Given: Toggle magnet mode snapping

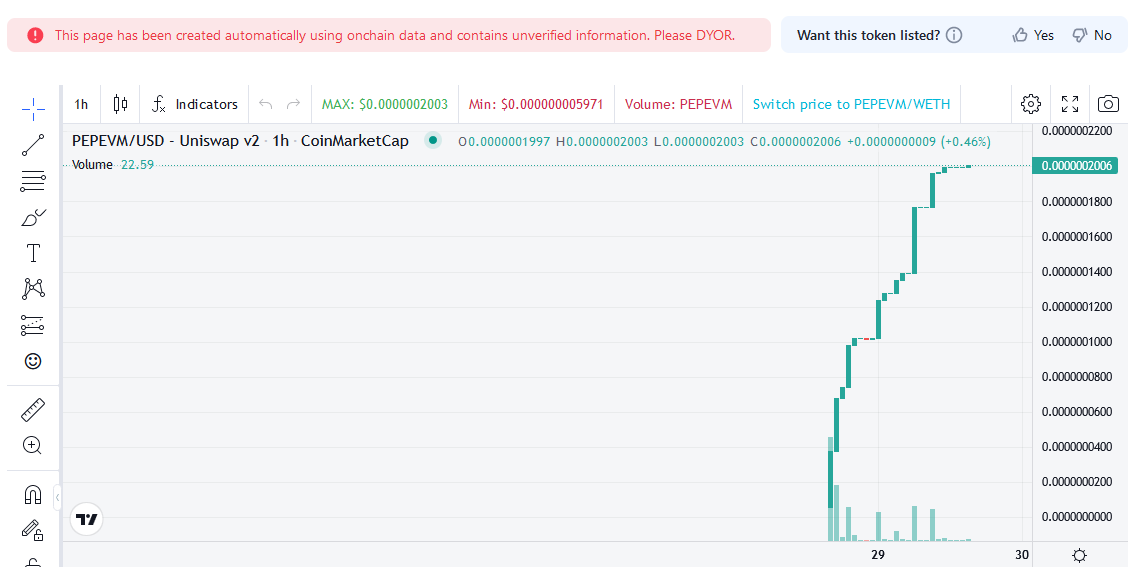Looking at the screenshot, I should [x=33, y=494].
